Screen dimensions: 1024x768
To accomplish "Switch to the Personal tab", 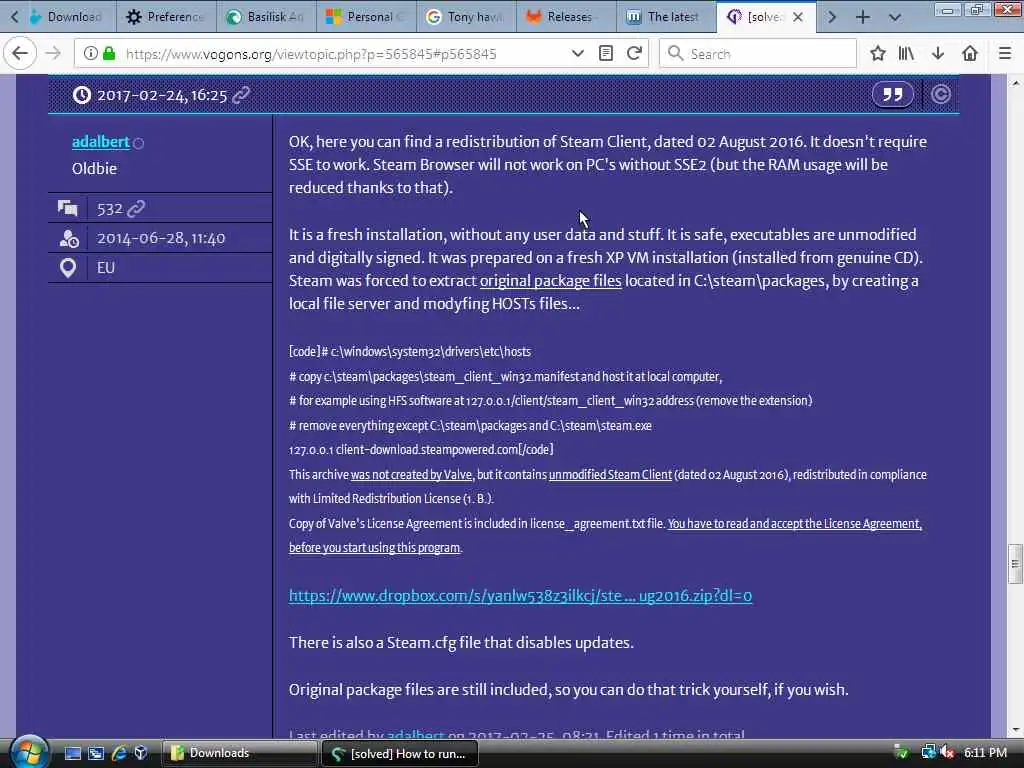I will (366, 17).
